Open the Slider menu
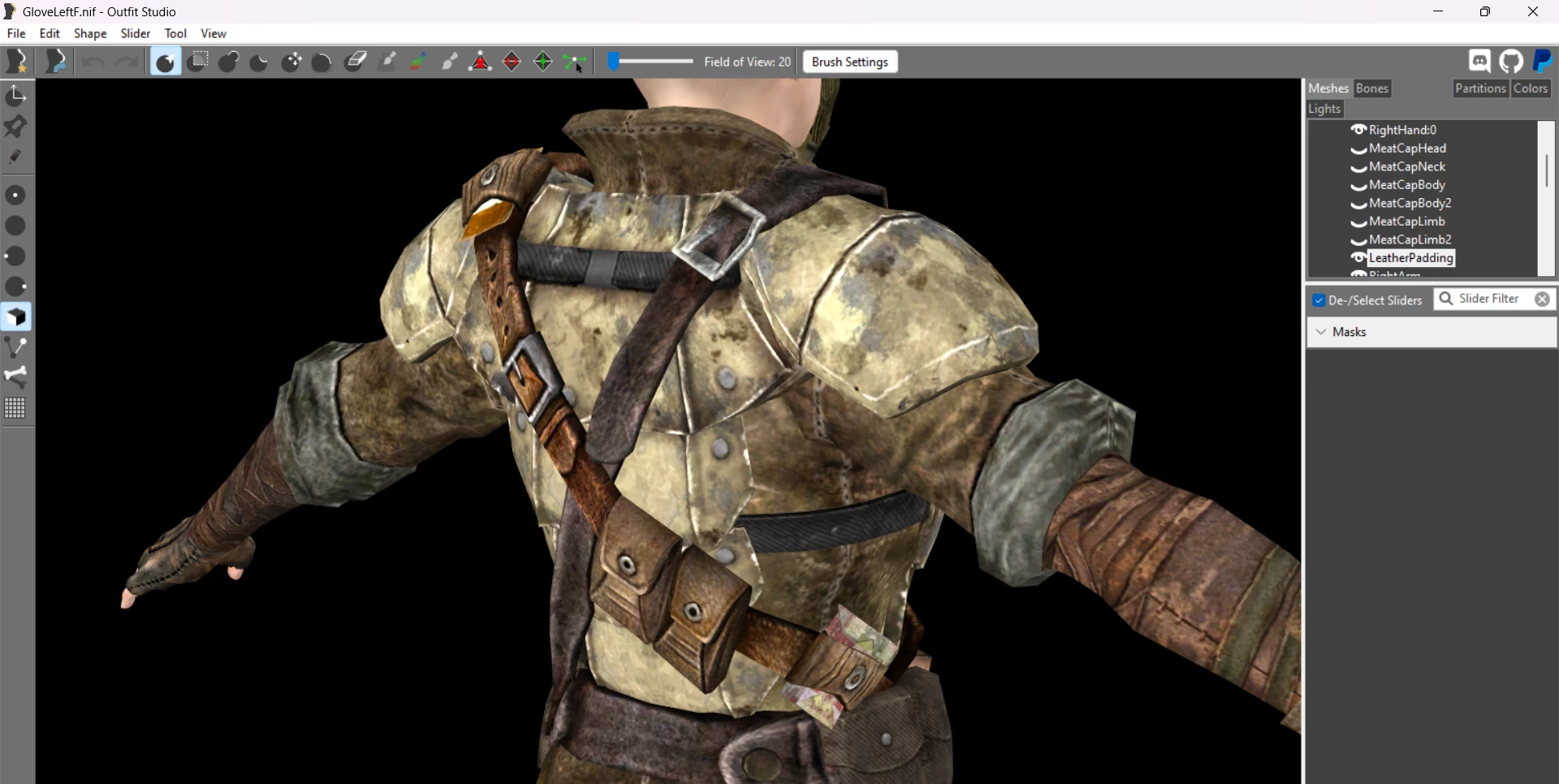 pos(136,33)
